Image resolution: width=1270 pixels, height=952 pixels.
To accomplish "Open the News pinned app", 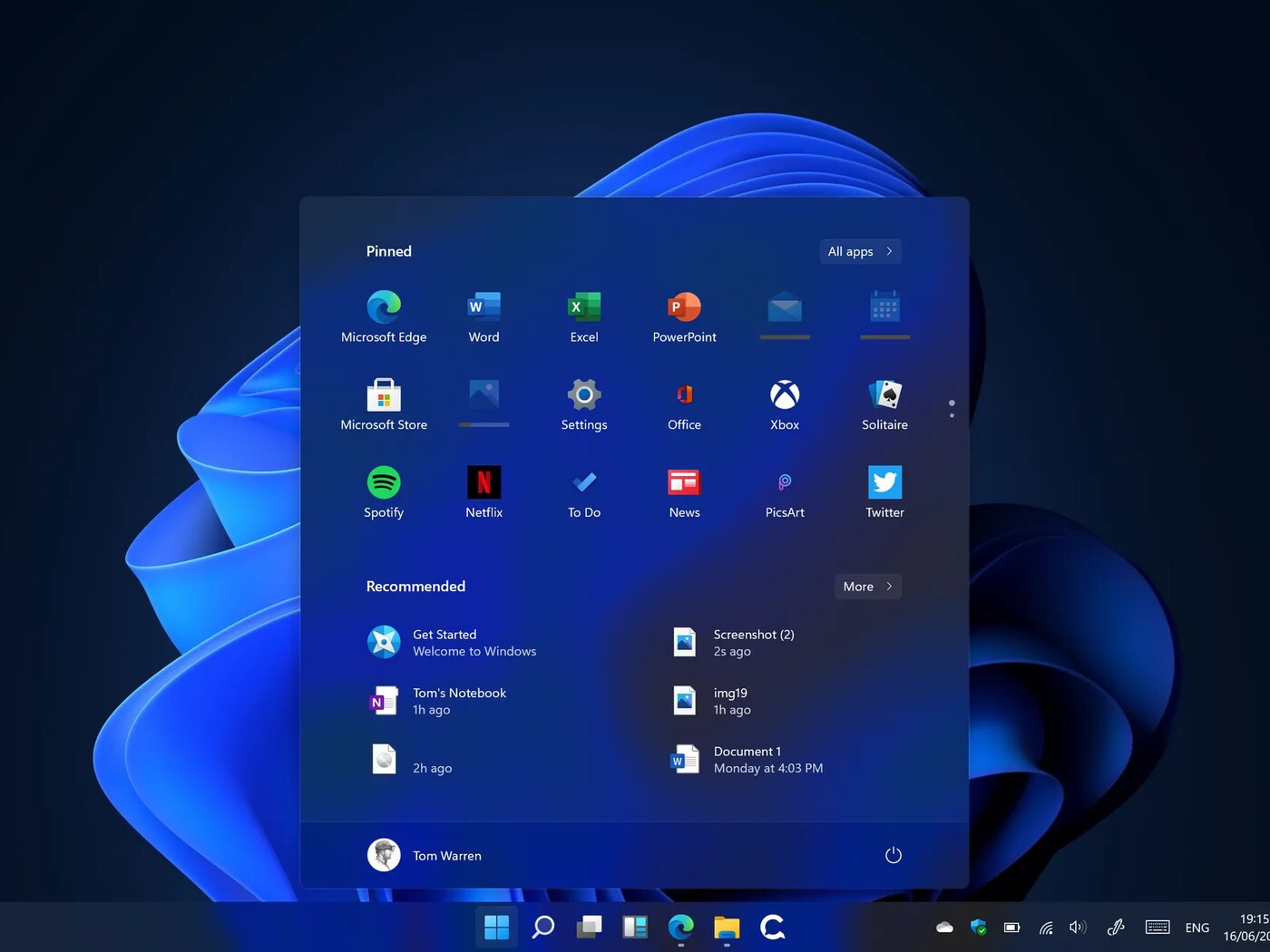I will 684,492.
